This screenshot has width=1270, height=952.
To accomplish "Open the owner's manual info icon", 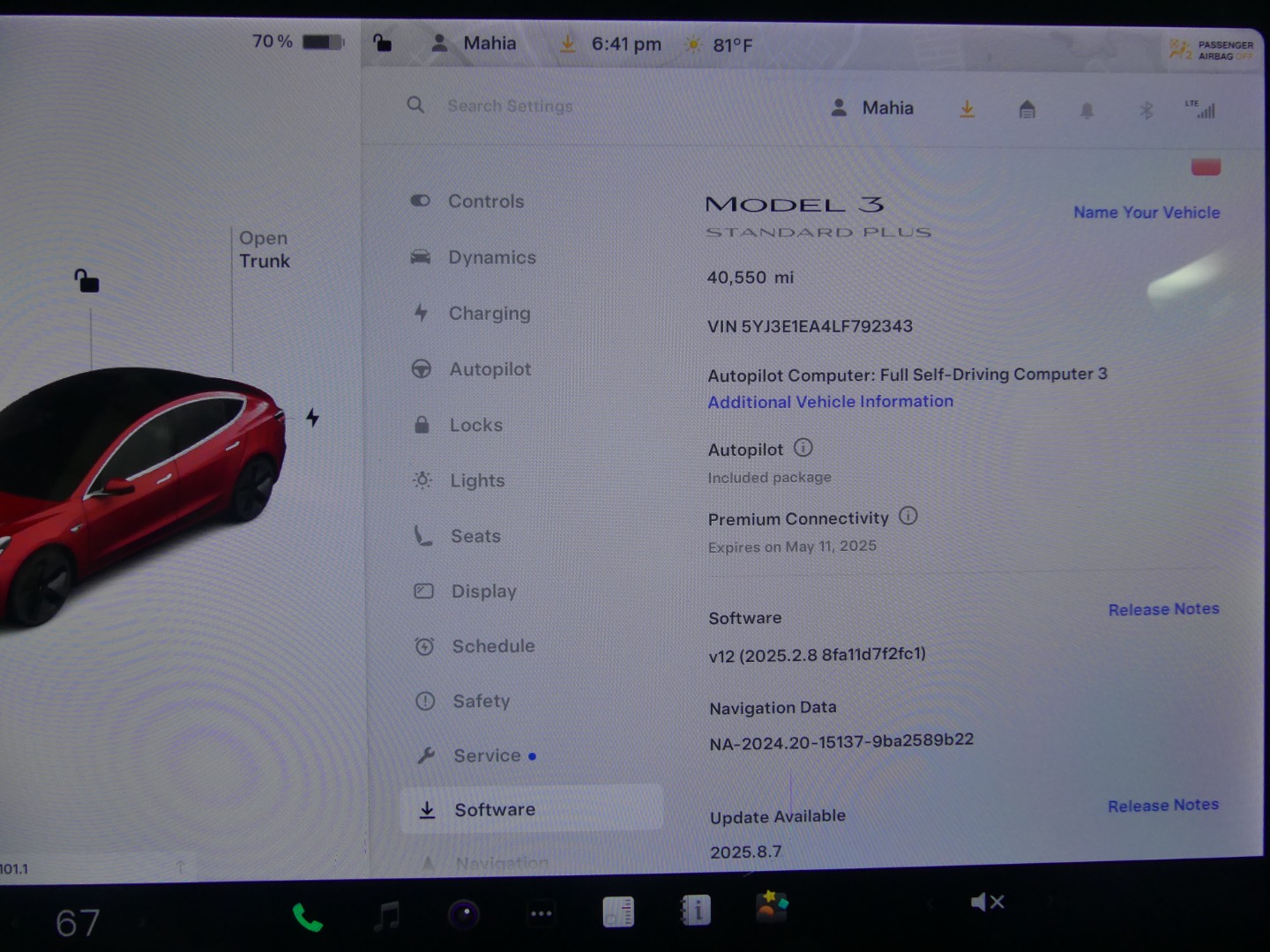I will coord(696,911).
